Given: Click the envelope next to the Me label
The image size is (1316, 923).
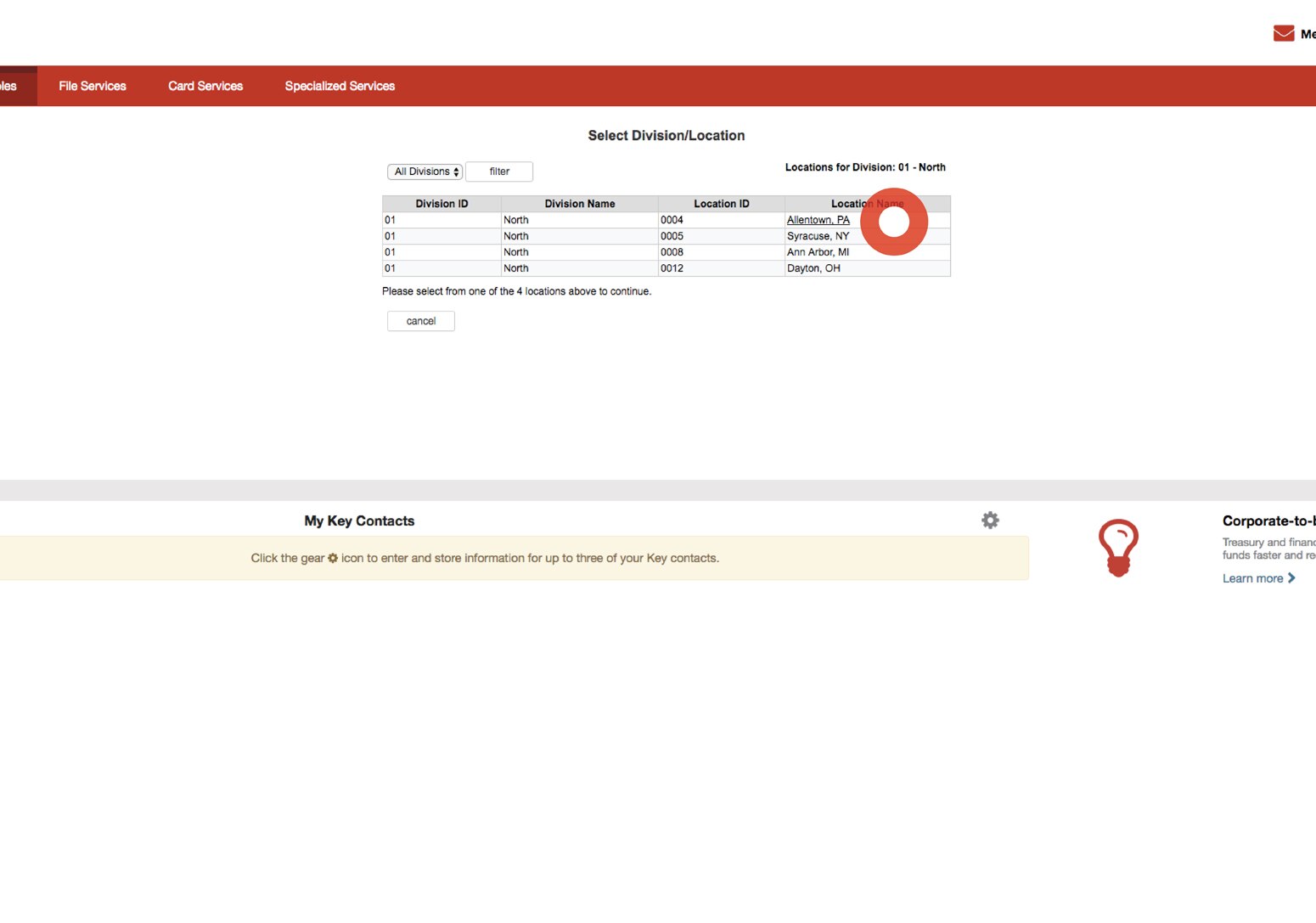Looking at the screenshot, I should (x=1282, y=32).
